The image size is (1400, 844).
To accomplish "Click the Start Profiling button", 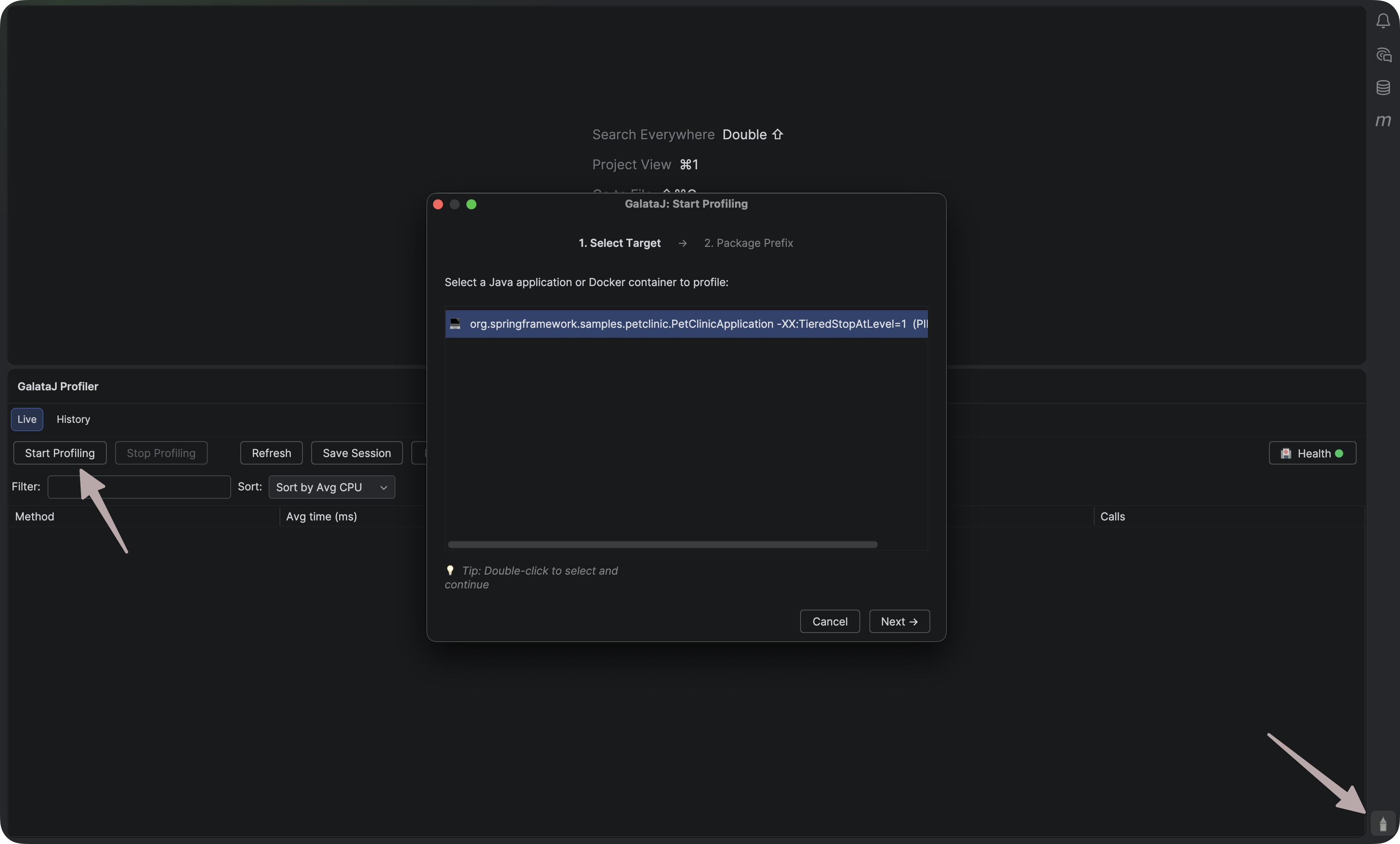I will pyautogui.click(x=59, y=453).
